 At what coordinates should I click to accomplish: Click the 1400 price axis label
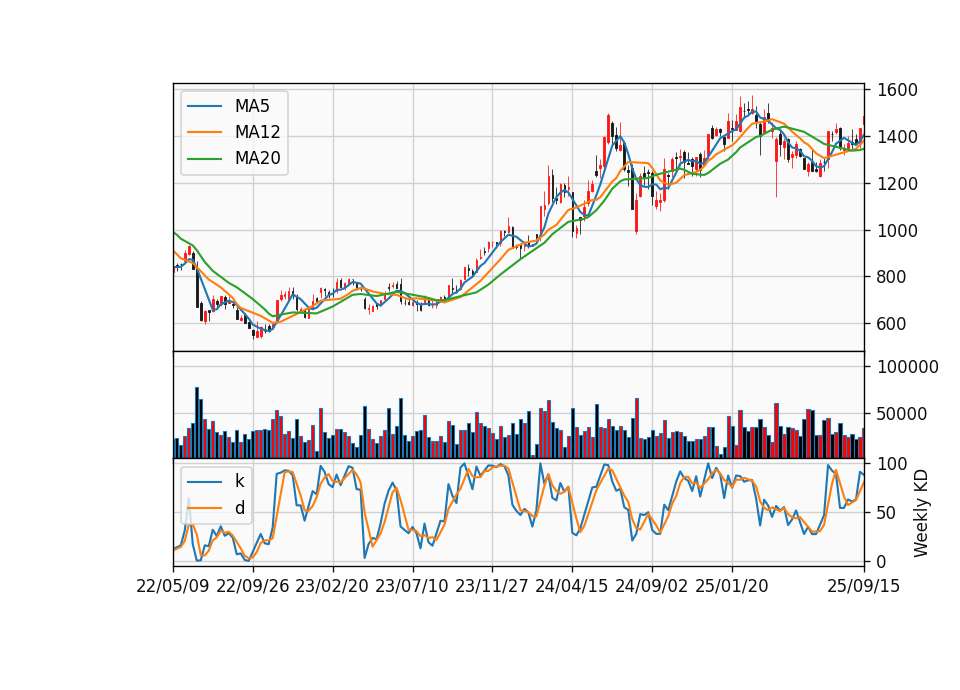coord(897,137)
